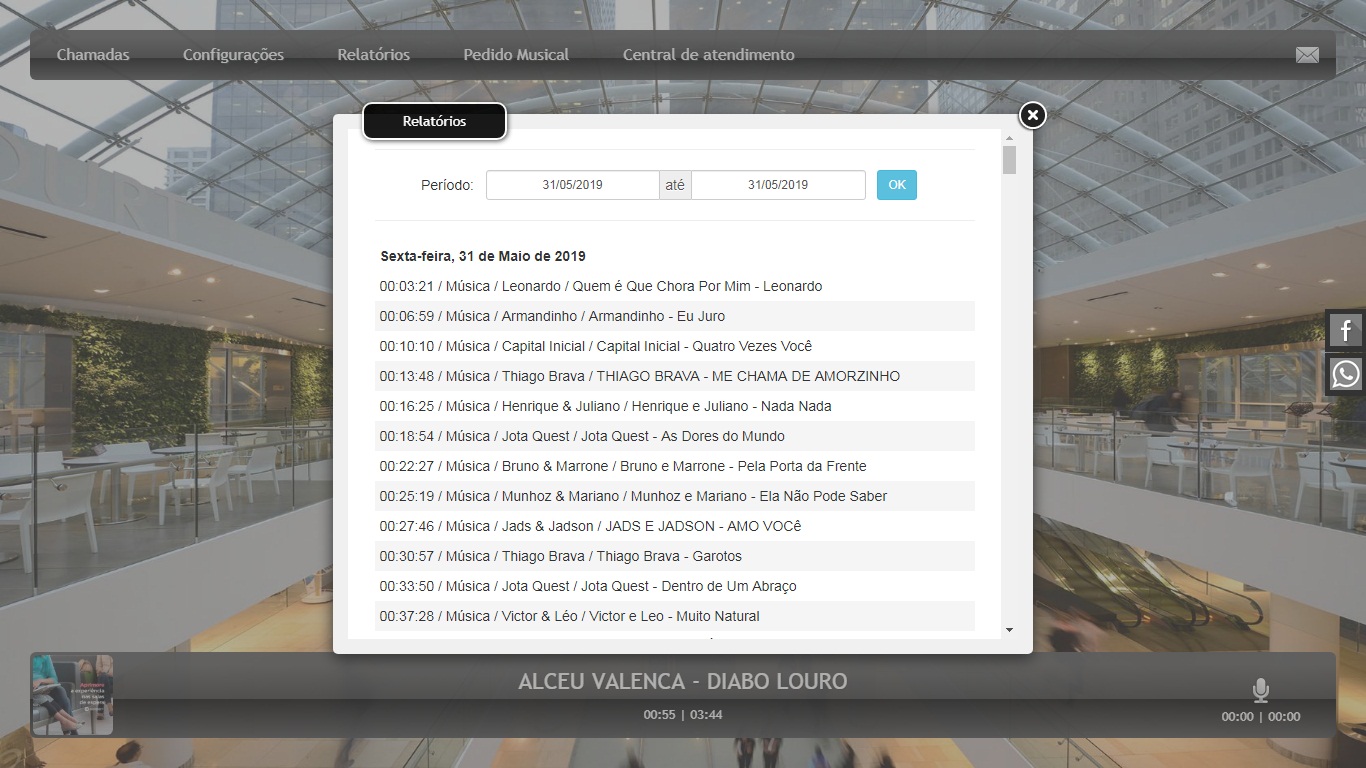The height and width of the screenshot is (768, 1366).
Task: Select the 00:03:21 Leonardo song entry
Action: tap(600, 286)
